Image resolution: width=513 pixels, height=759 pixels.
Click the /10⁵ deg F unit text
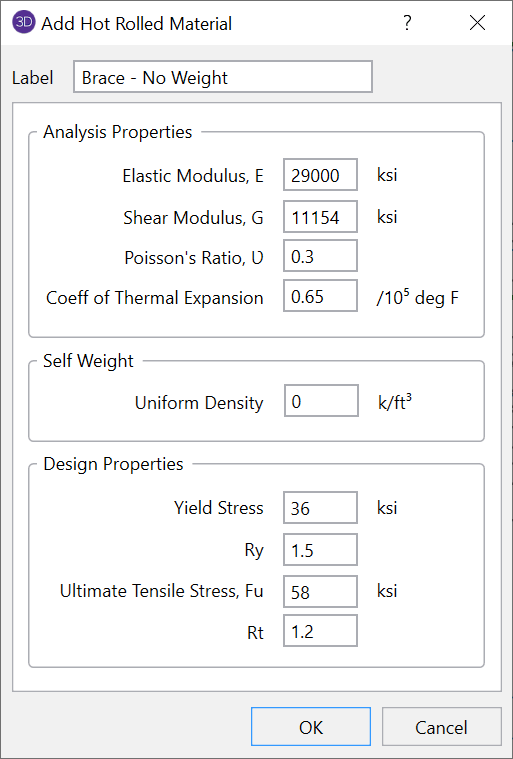point(418,297)
